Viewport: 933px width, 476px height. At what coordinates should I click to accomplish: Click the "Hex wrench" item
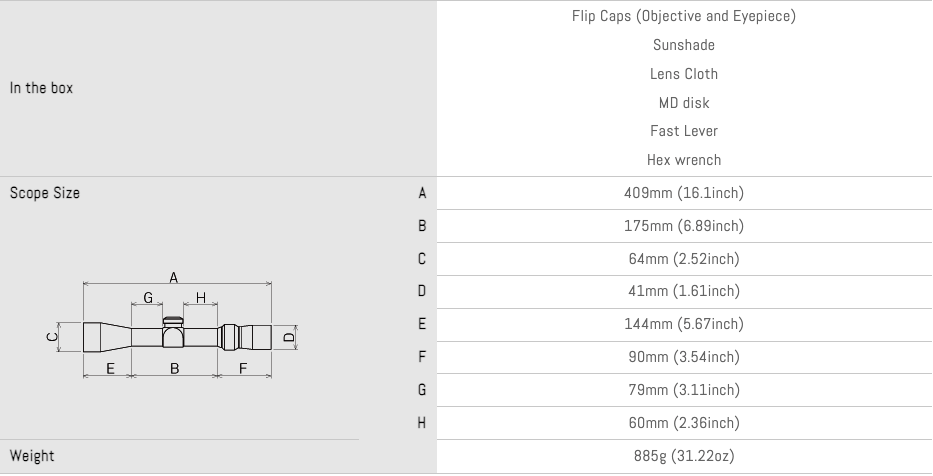click(x=684, y=160)
